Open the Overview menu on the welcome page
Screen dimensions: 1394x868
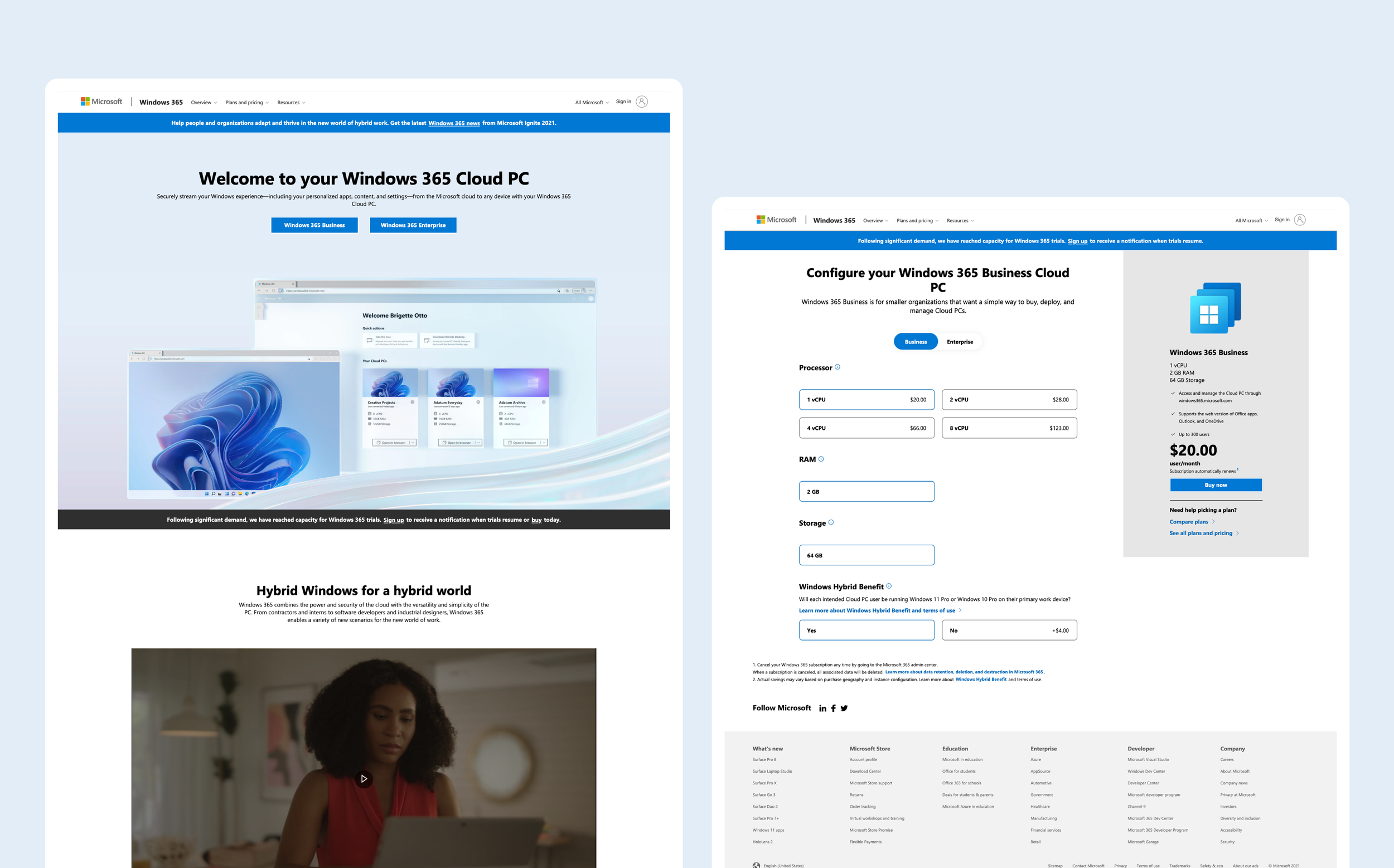point(204,103)
